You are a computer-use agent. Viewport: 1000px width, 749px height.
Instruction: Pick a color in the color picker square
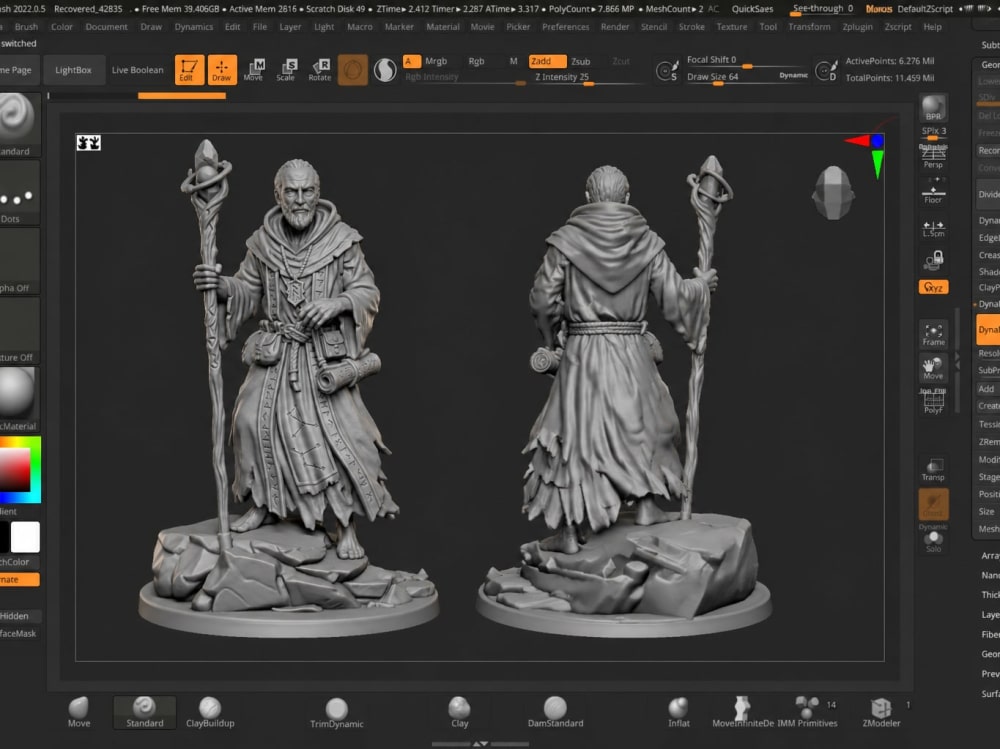pos(15,469)
